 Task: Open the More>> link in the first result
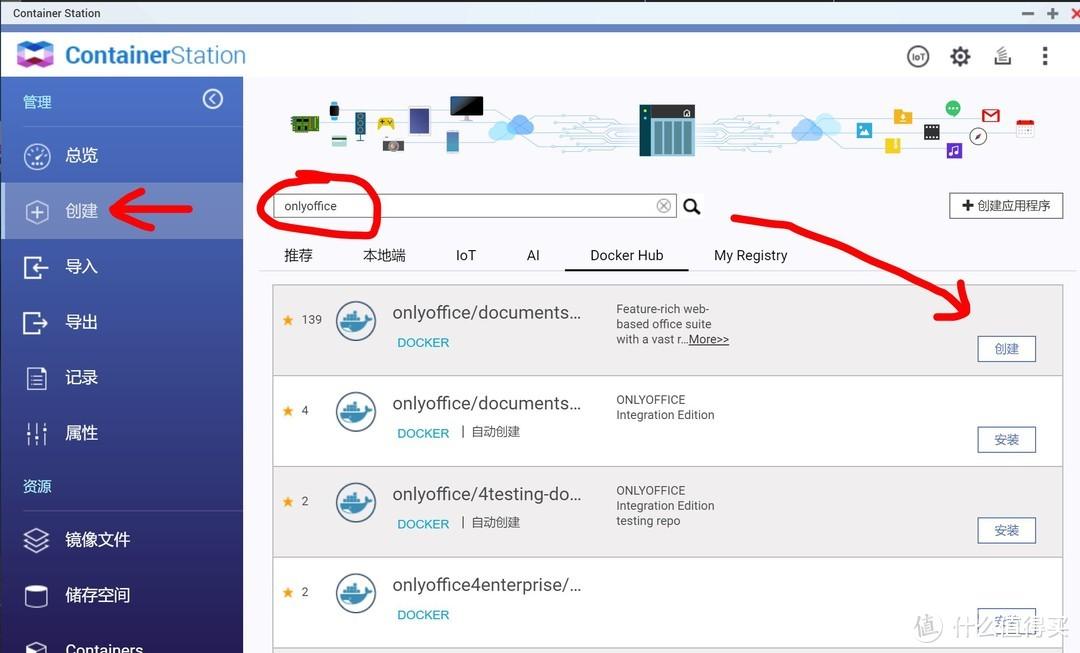709,340
